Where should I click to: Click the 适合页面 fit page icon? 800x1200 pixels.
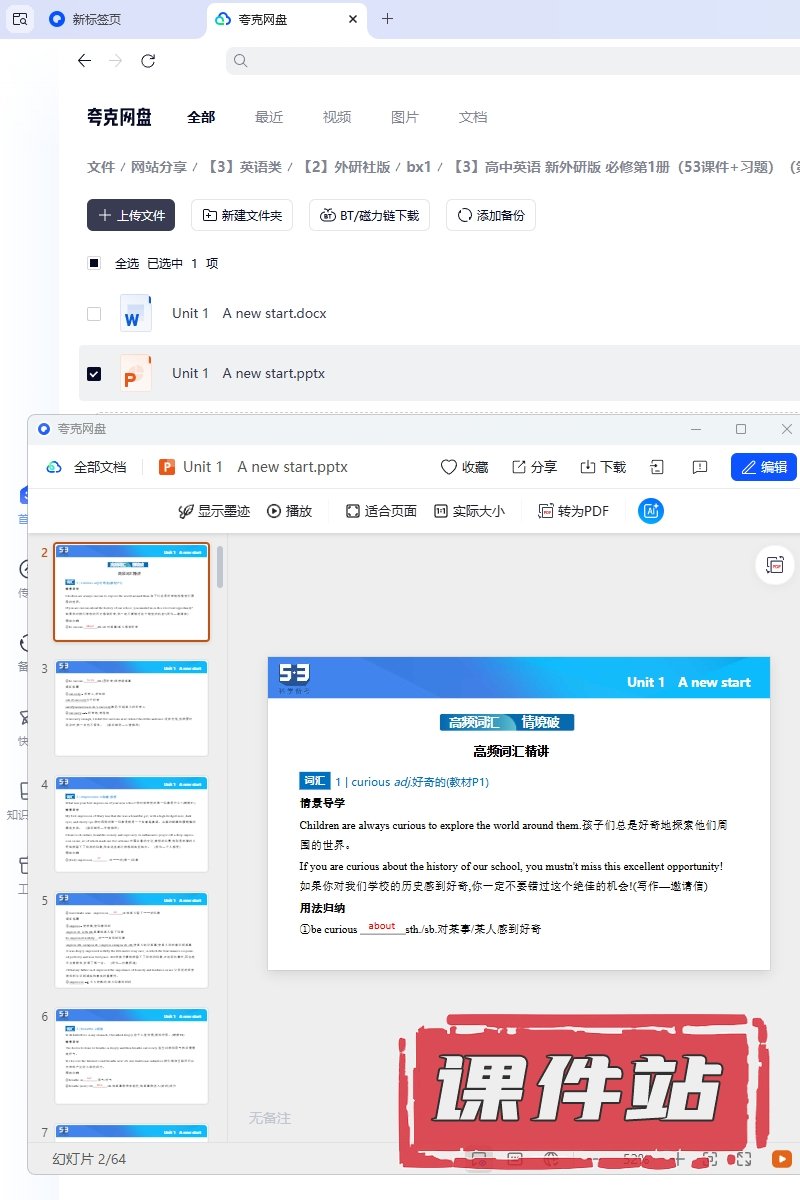pos(352,511)
